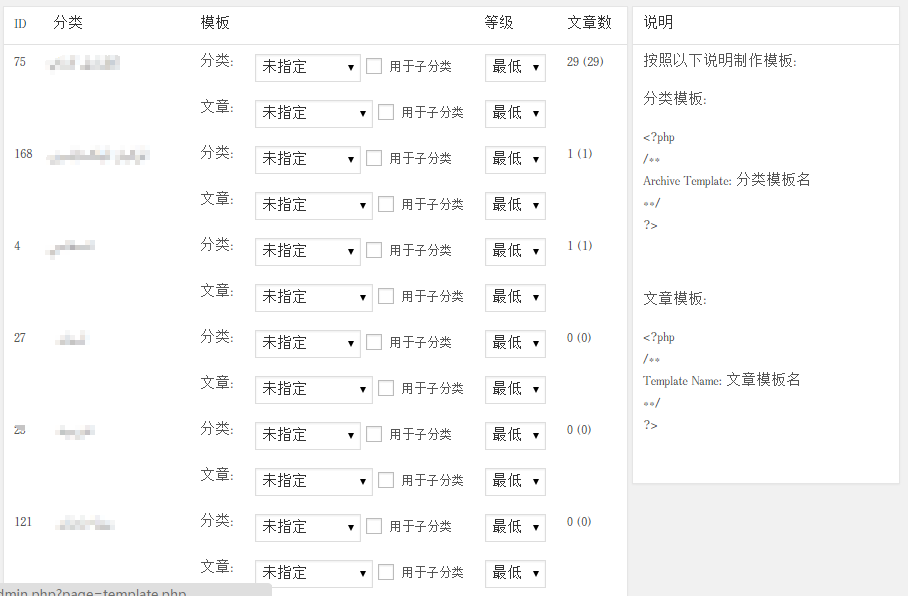Click the 29 (29) article count link
This screenshot has width=908, height=596.
[x=585, y=62]
